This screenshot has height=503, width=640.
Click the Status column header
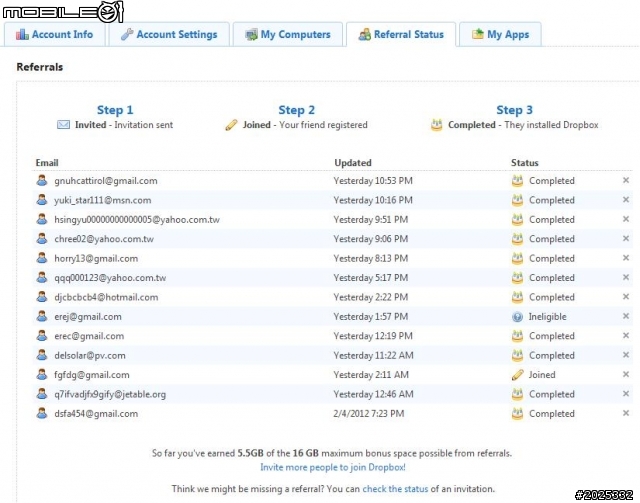click(x=524, y=162)
